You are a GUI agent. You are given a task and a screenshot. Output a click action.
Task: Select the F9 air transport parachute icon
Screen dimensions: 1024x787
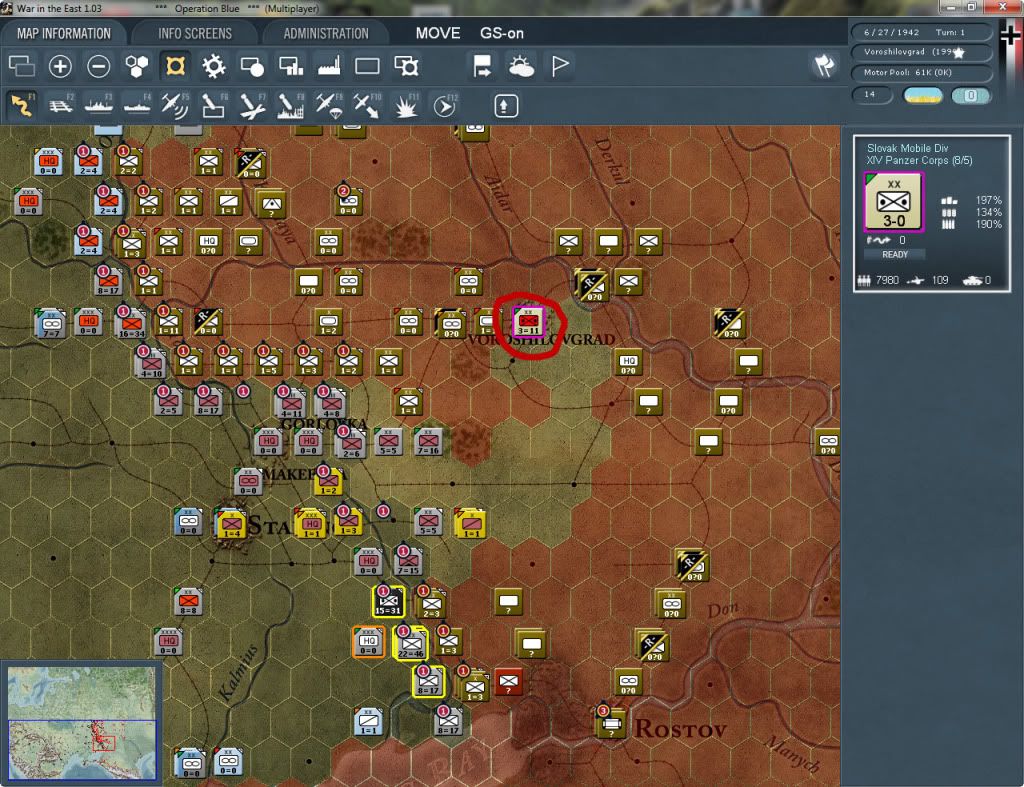pyautogui.click(x=329, y=105)
